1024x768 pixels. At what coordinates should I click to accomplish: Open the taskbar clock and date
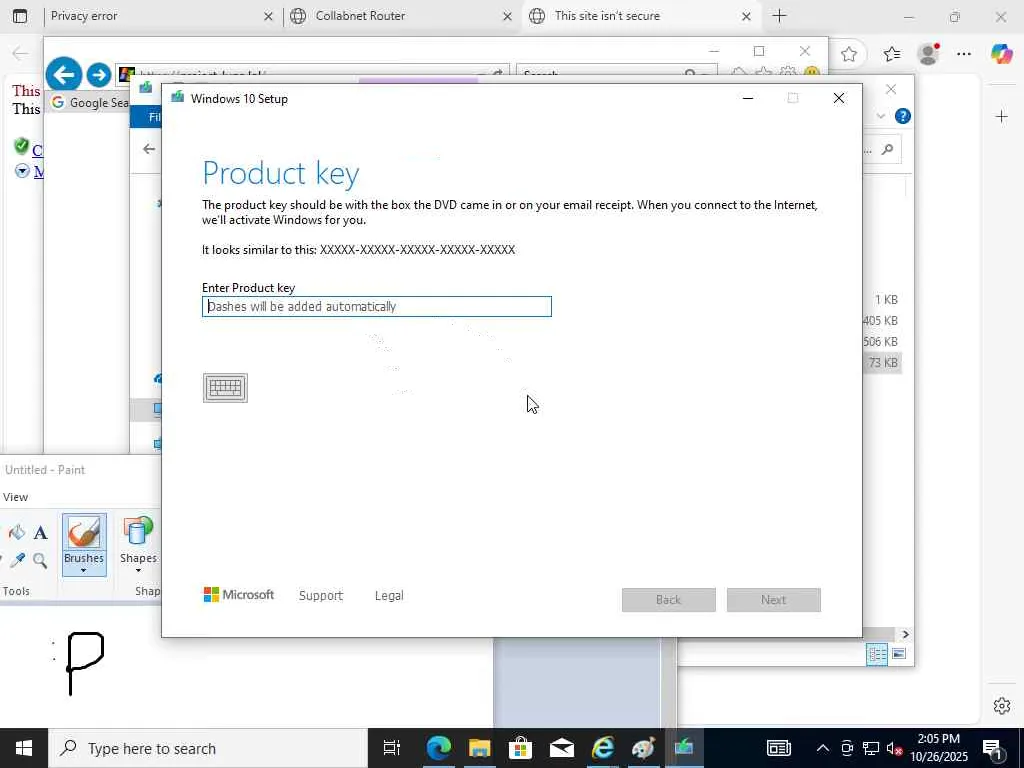[939, 748]
